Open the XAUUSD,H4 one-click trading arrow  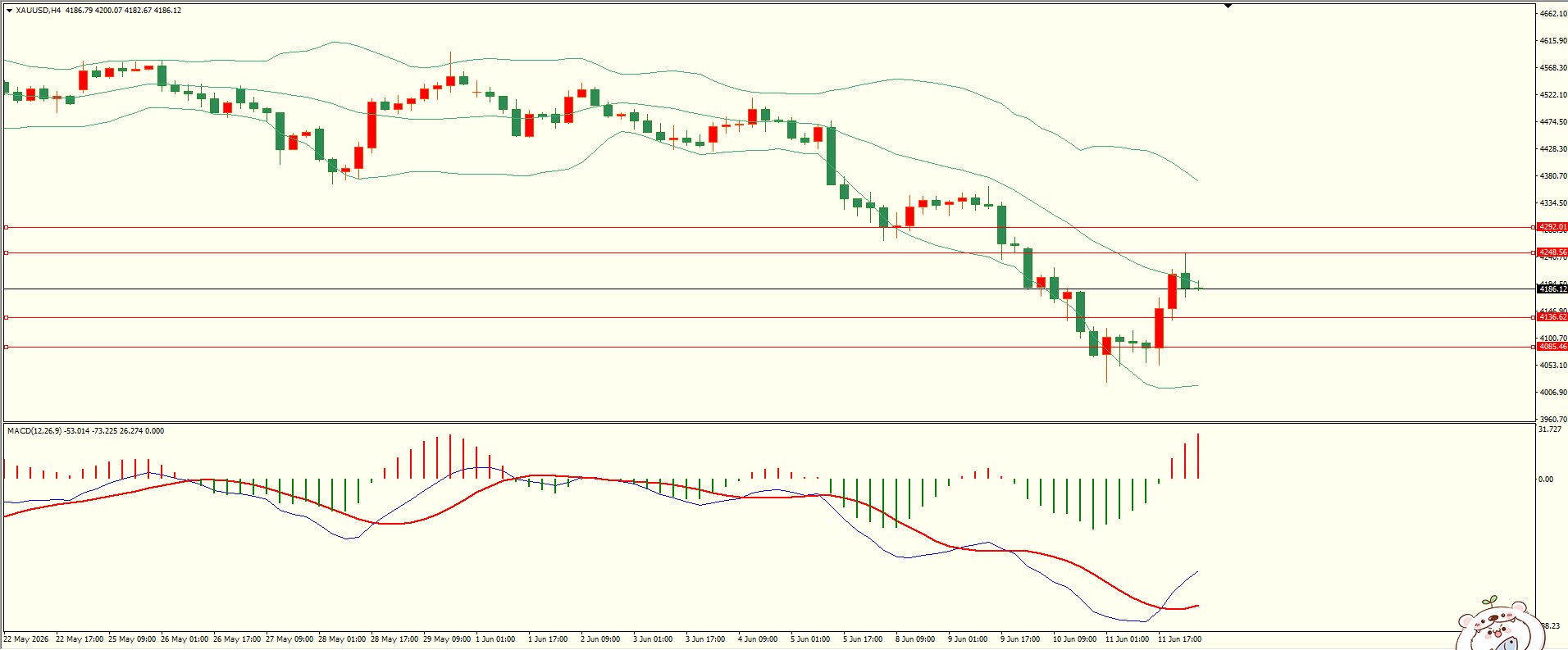click(9, 11)
